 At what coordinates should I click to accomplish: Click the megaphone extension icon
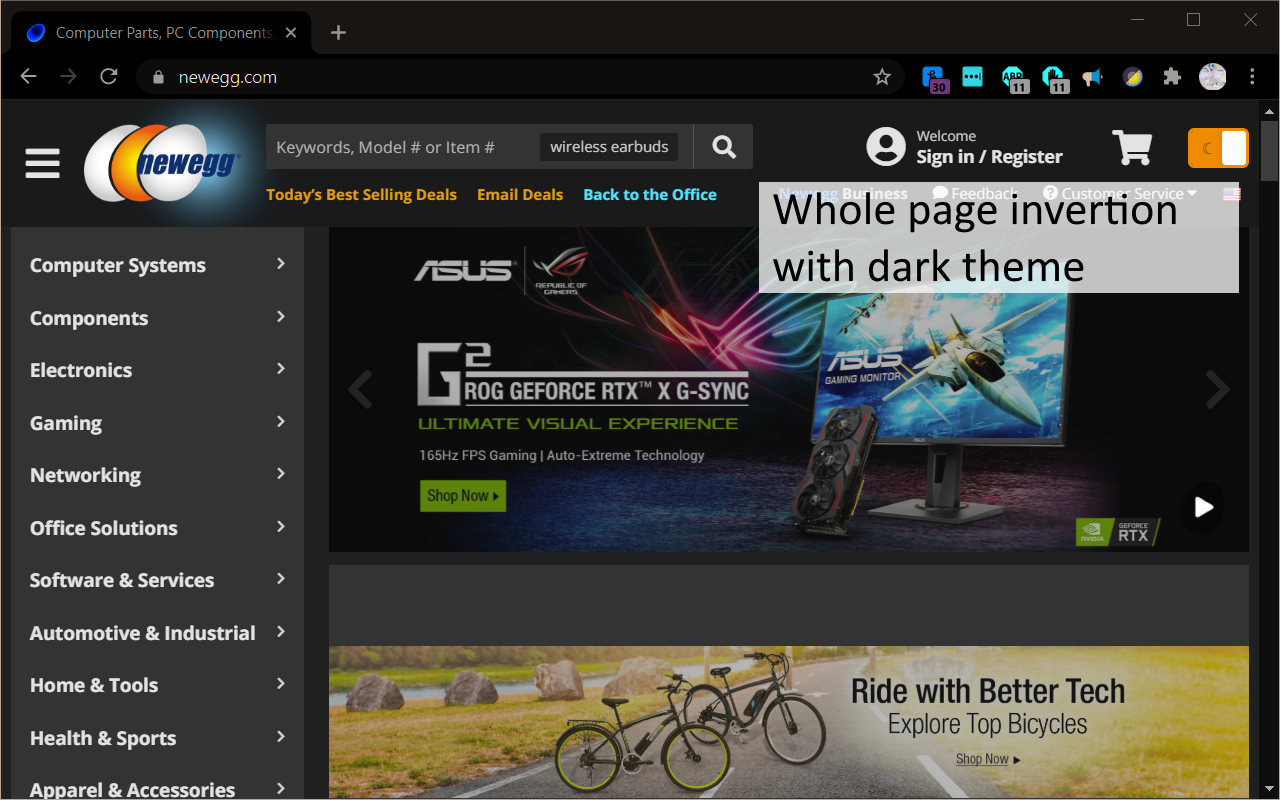pyautogui.click(x=1092, y=77)
